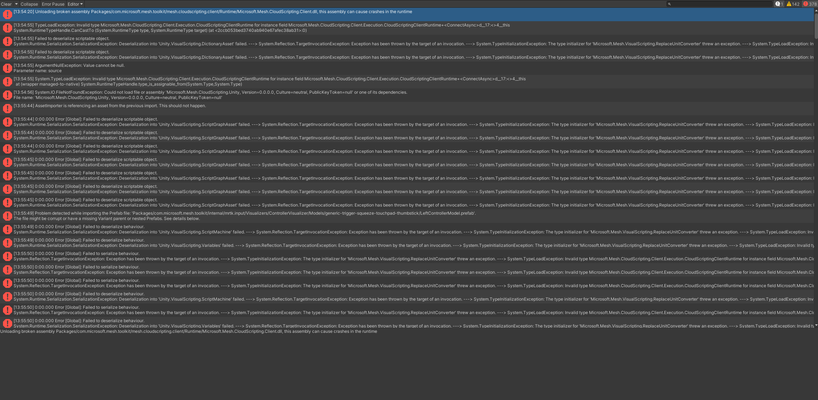Image resolution: width=818 pixels, height=400 pixels.
Task: Open the dropdown arrow next to Clear
Action: coord(16,4)
